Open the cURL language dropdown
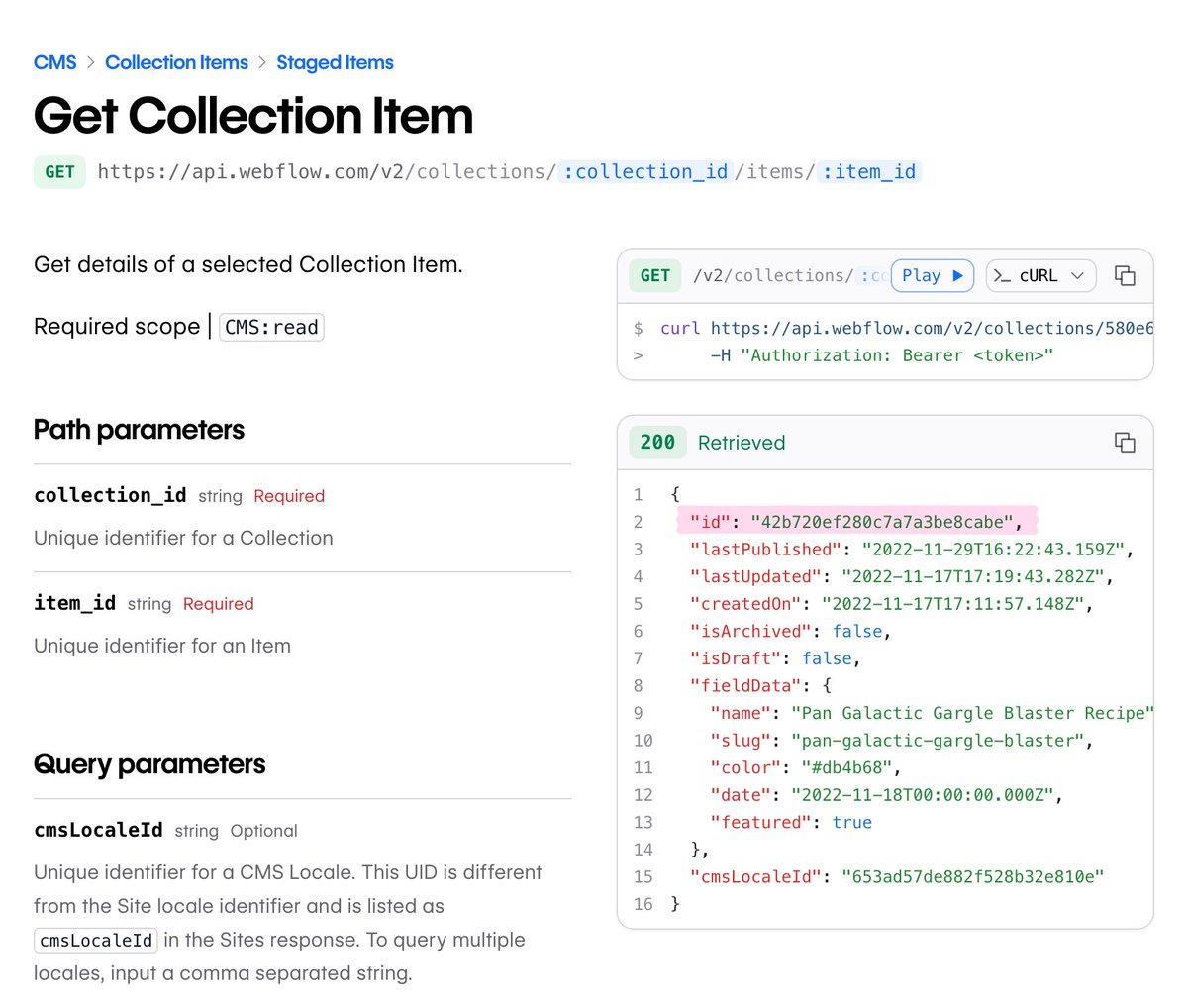The image size is (1188, 1008). tap(1040, 275)
